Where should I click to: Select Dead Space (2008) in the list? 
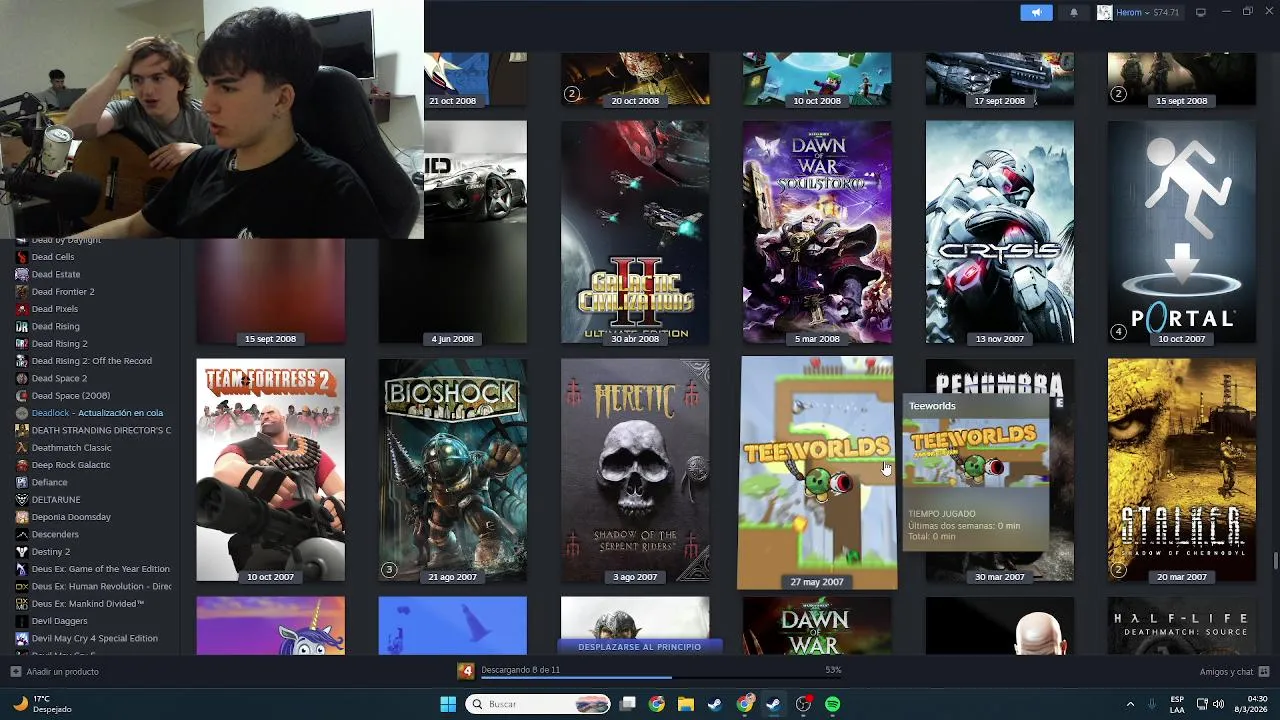click(71, 396)
